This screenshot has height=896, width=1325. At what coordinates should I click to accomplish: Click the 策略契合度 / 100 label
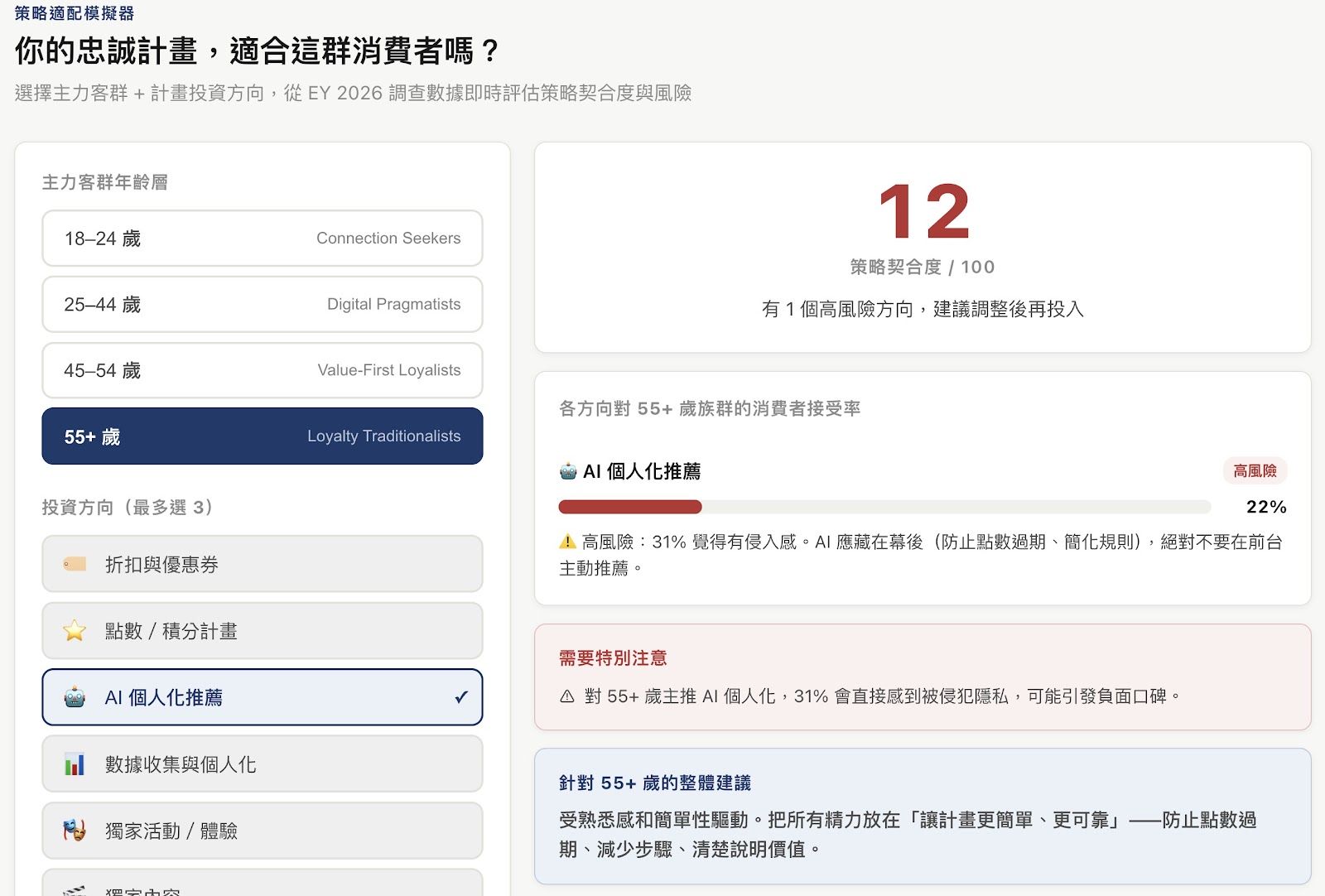coord(923,267)
